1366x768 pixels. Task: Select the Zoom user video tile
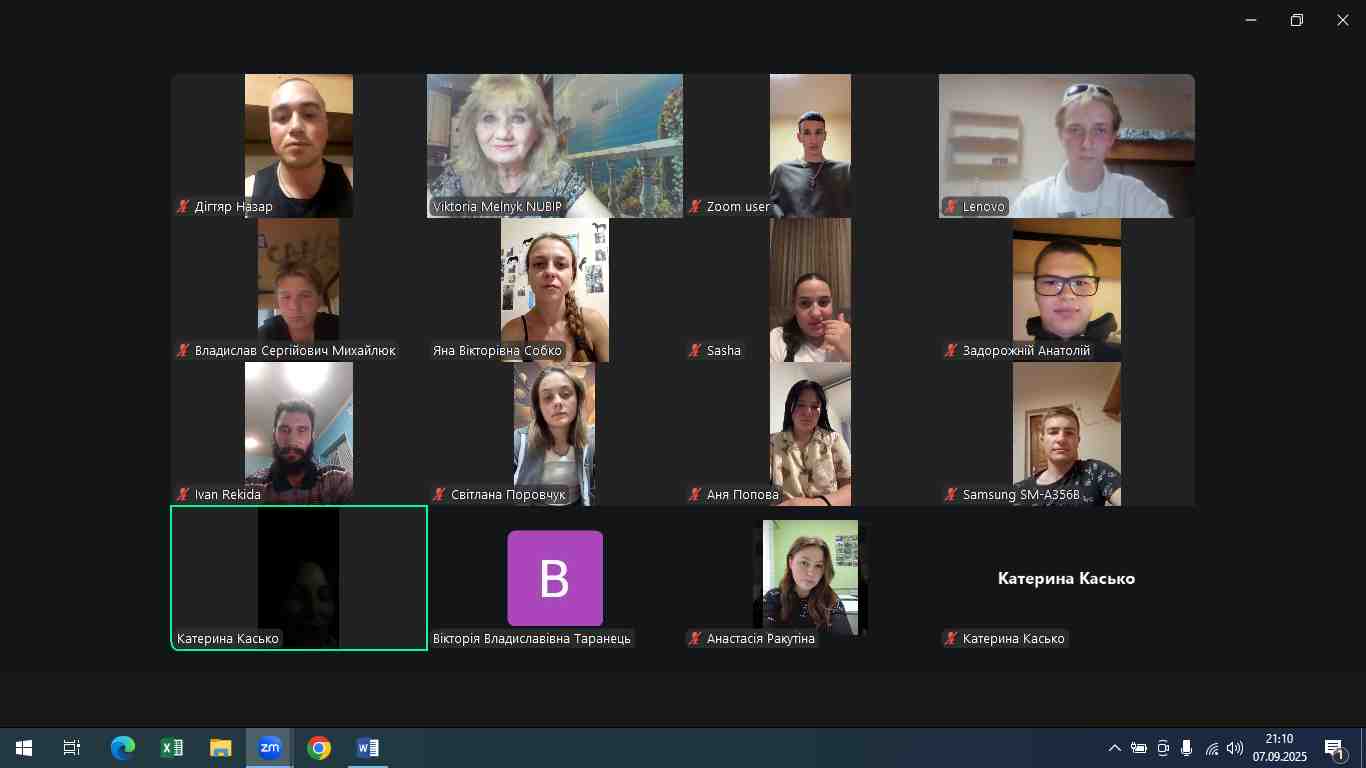click(x=811, y=146)
